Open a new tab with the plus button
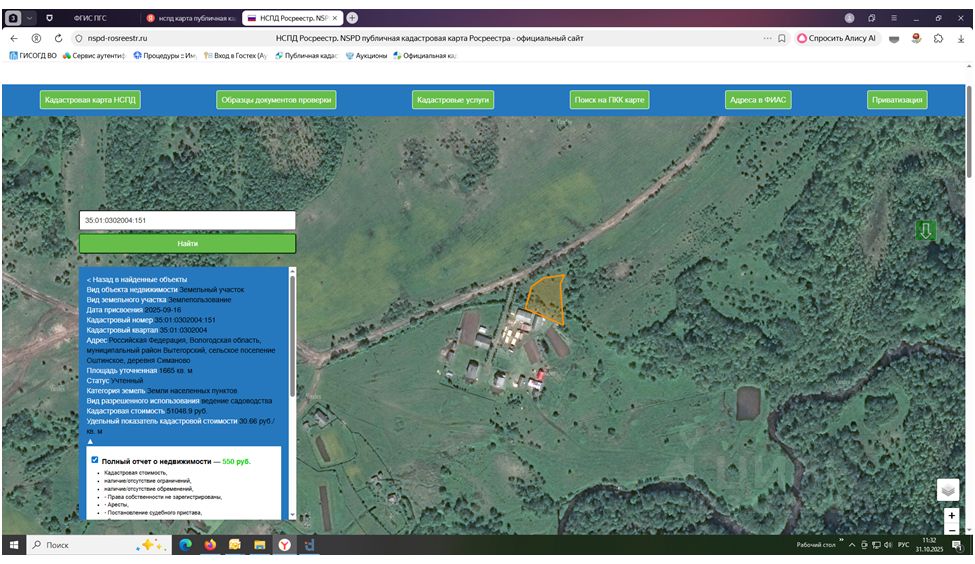The height and width of the screenshot is (564, 975). point(352,18)
